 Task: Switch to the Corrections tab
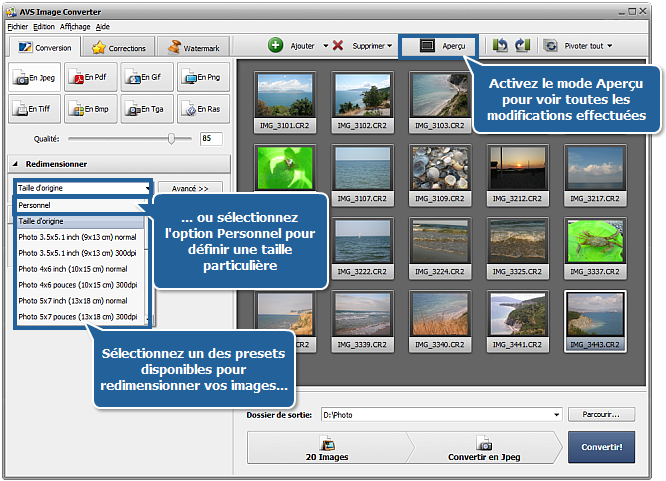(119, 47)
